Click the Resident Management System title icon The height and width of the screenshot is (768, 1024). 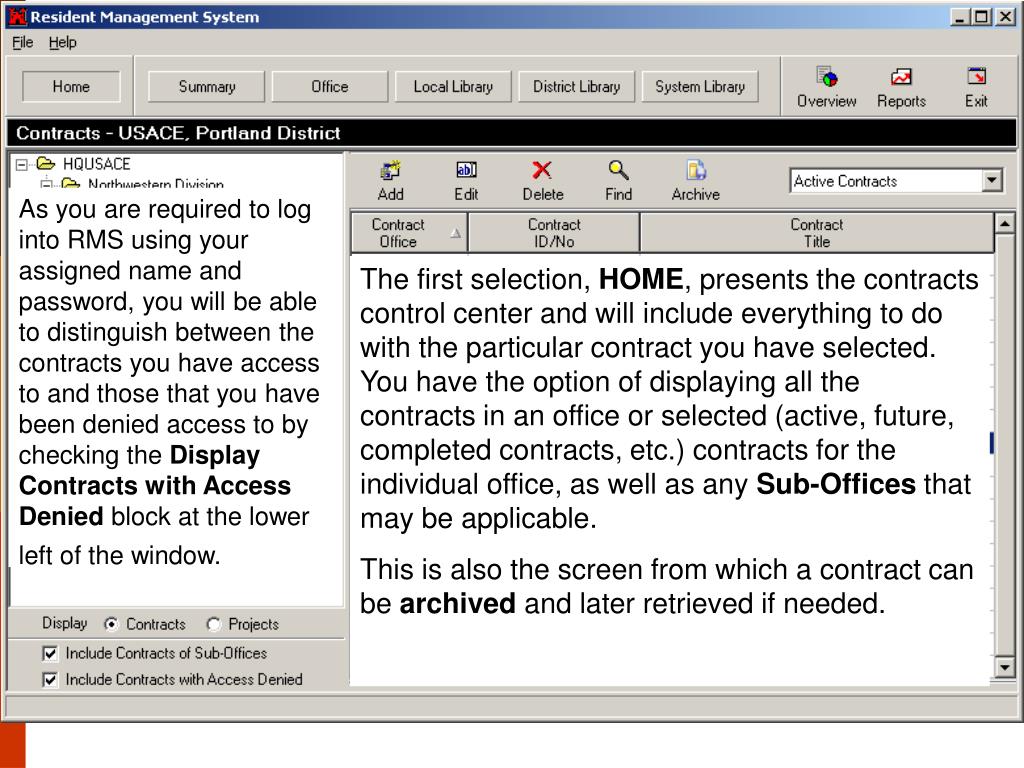pos(18,17)
